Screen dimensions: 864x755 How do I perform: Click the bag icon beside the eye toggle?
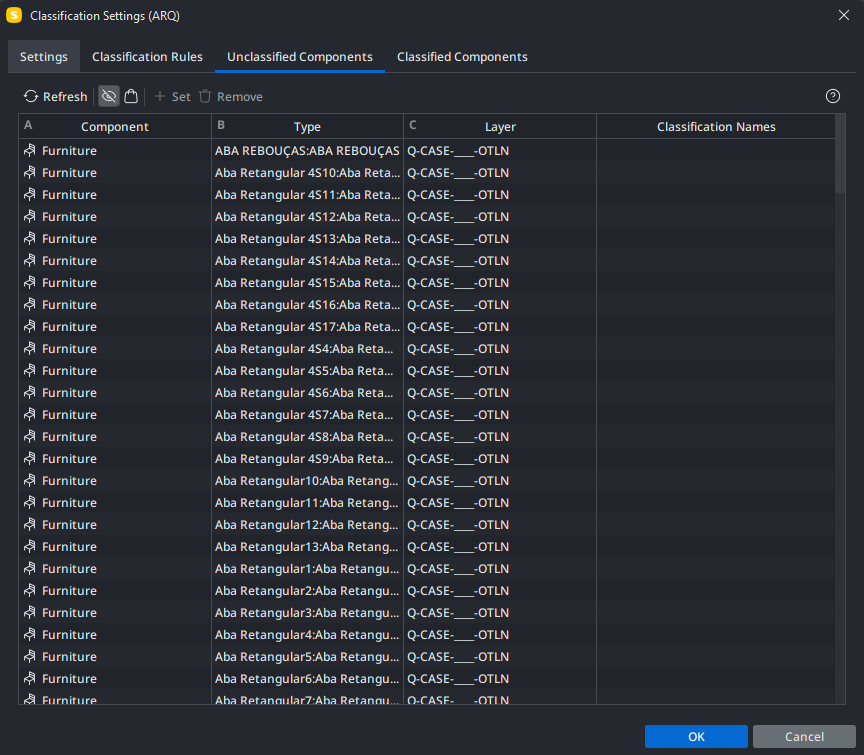point(131,96)
